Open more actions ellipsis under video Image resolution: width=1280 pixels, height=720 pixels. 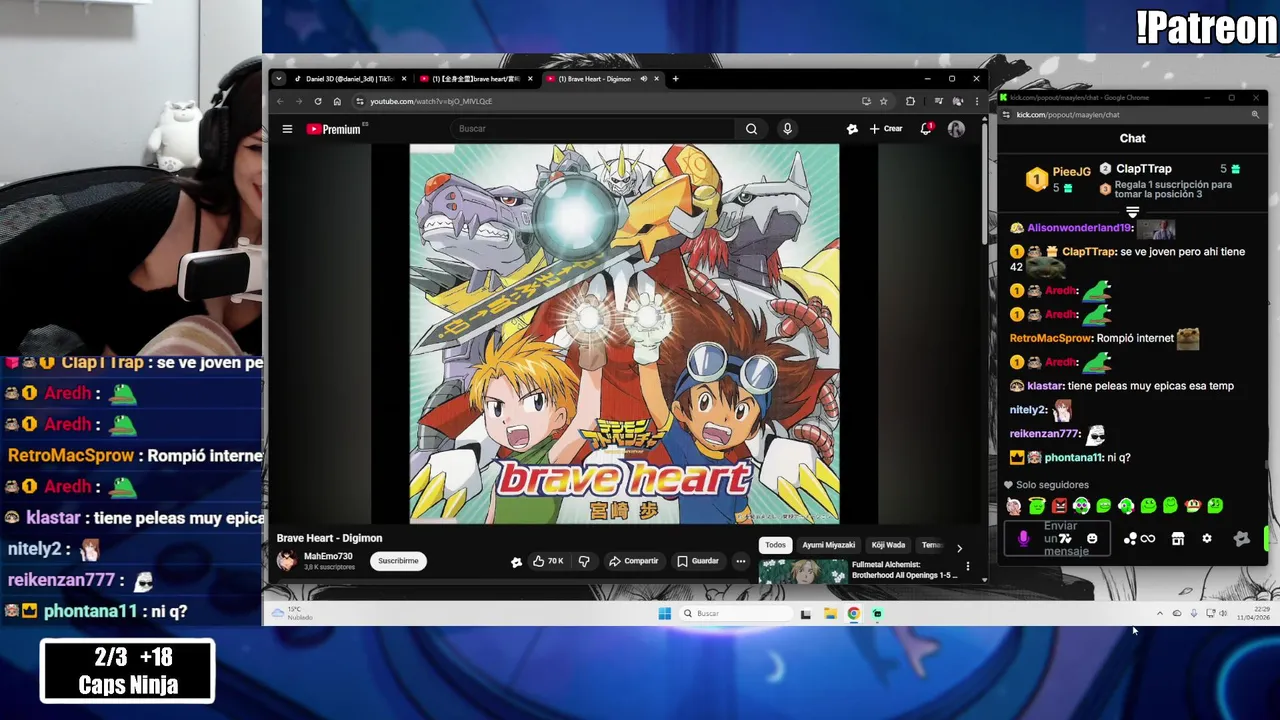(741, 561)
